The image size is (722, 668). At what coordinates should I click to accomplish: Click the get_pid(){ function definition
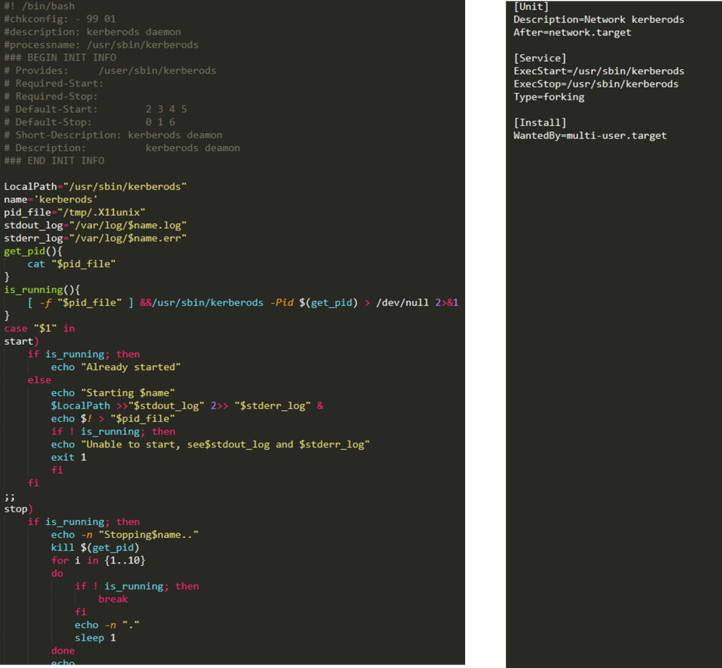pos(33,251)
